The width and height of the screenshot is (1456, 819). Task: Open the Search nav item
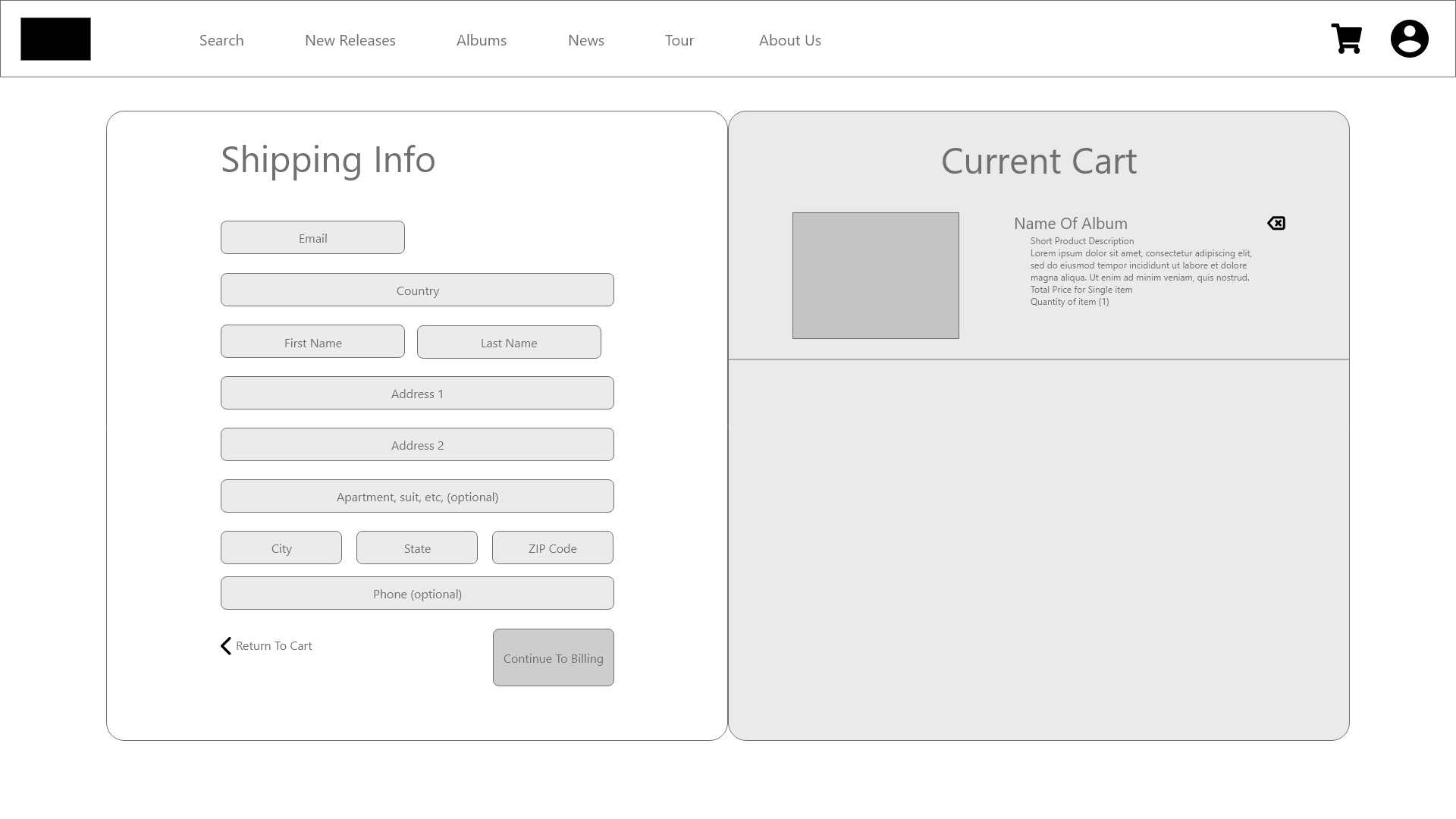click(x=221, y=40)
